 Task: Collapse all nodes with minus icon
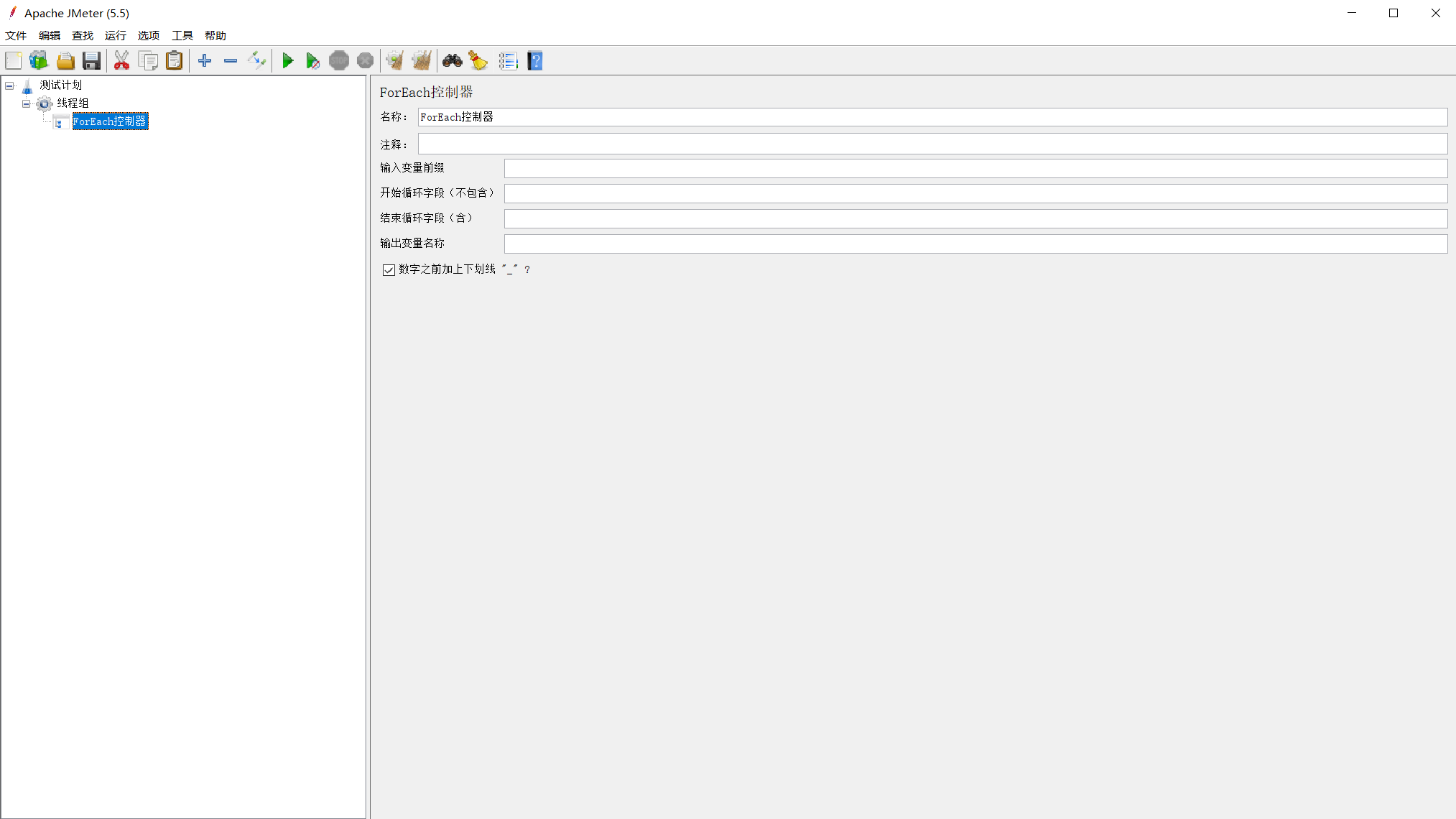231,61
